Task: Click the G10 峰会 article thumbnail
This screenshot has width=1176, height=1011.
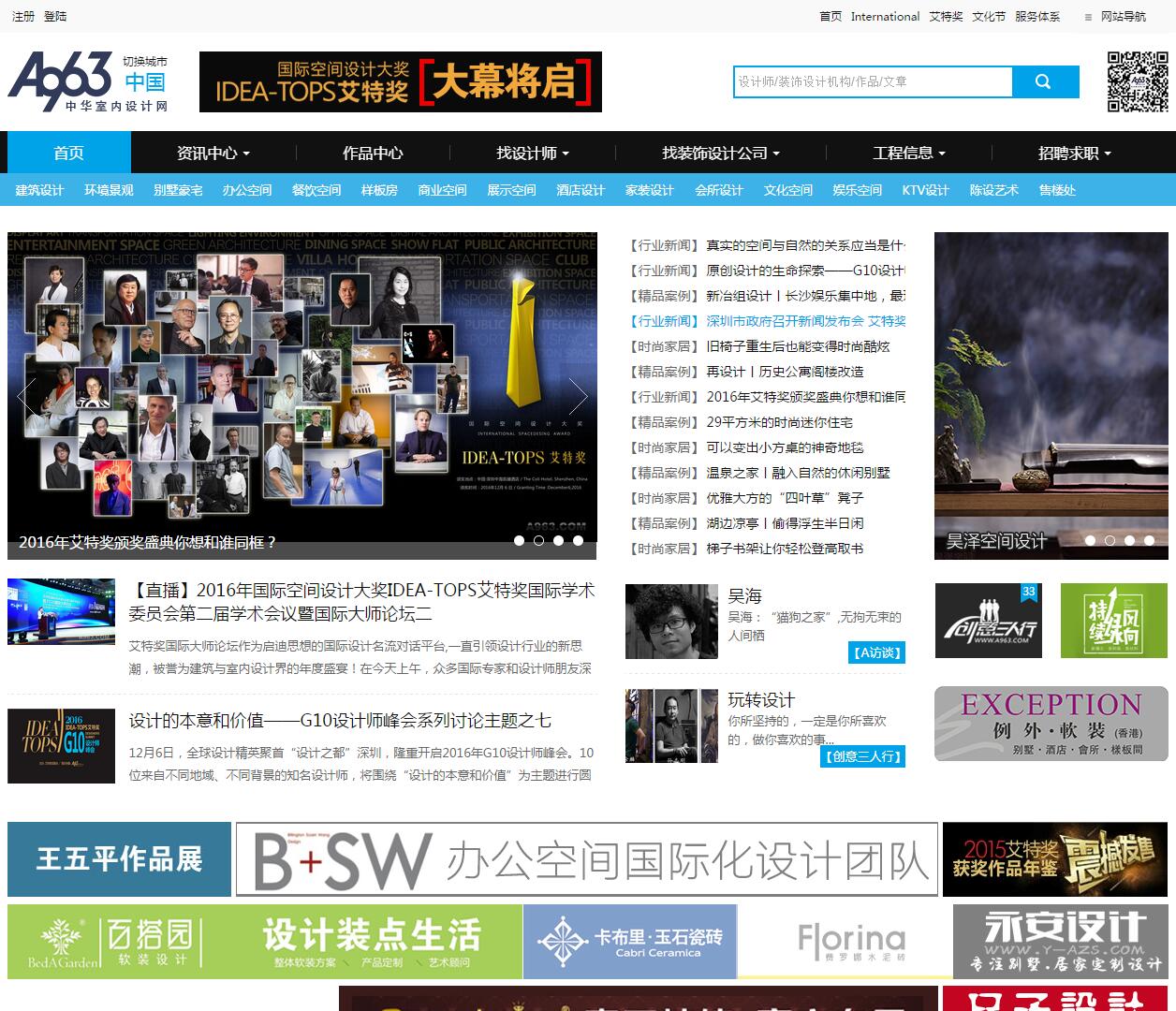Action: (61, 746)
